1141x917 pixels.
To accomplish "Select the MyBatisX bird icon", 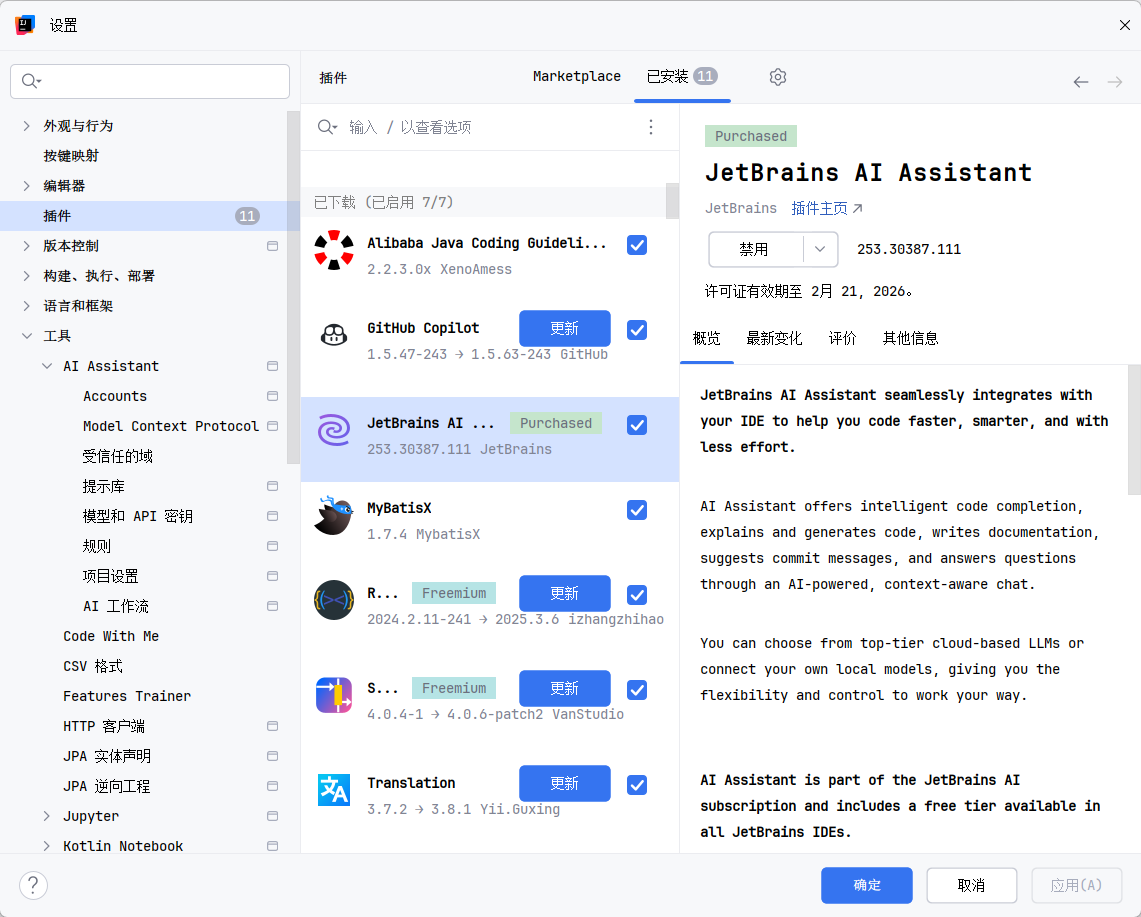I will coord(333,515).
